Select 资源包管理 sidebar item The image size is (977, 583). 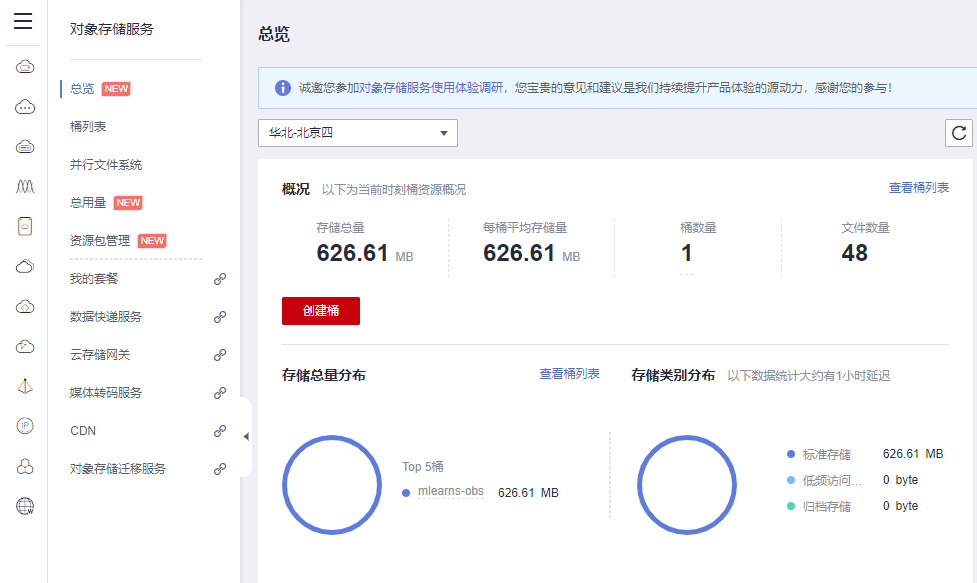tap(100, 240)
